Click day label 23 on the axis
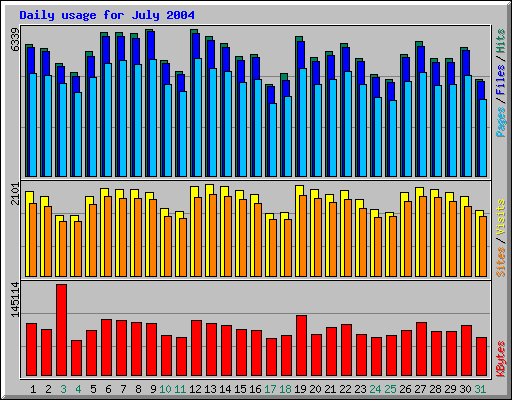The height and width of the screenshot is (400, 512). (x=360, y=389)
